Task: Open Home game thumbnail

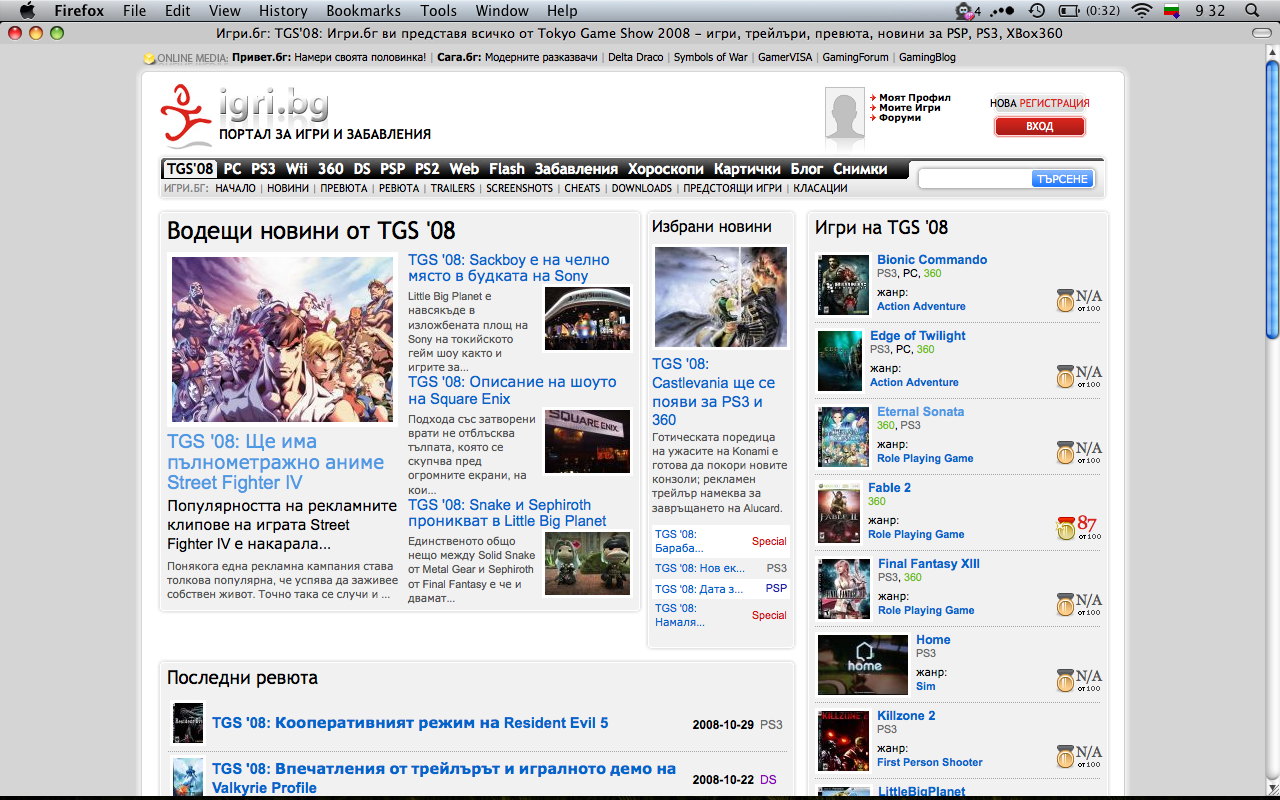Action: point(863,665)
